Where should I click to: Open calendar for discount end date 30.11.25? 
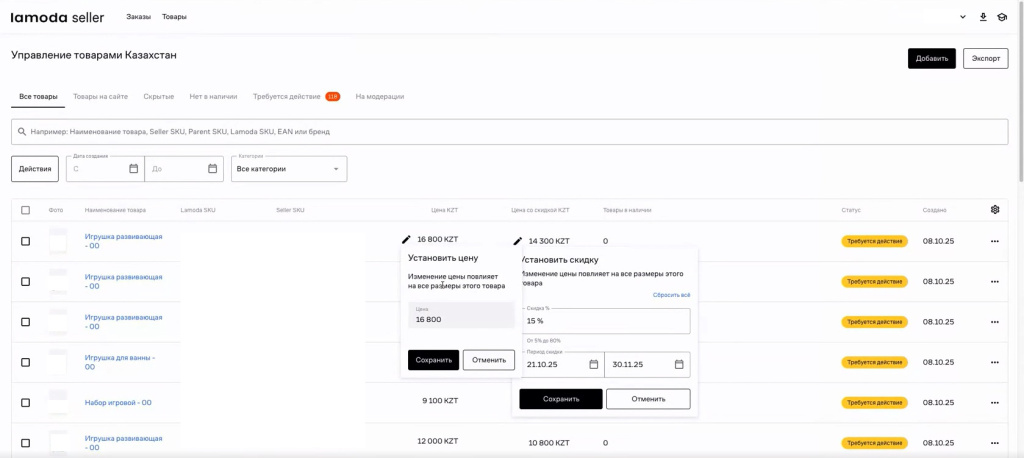coord(679,365)
